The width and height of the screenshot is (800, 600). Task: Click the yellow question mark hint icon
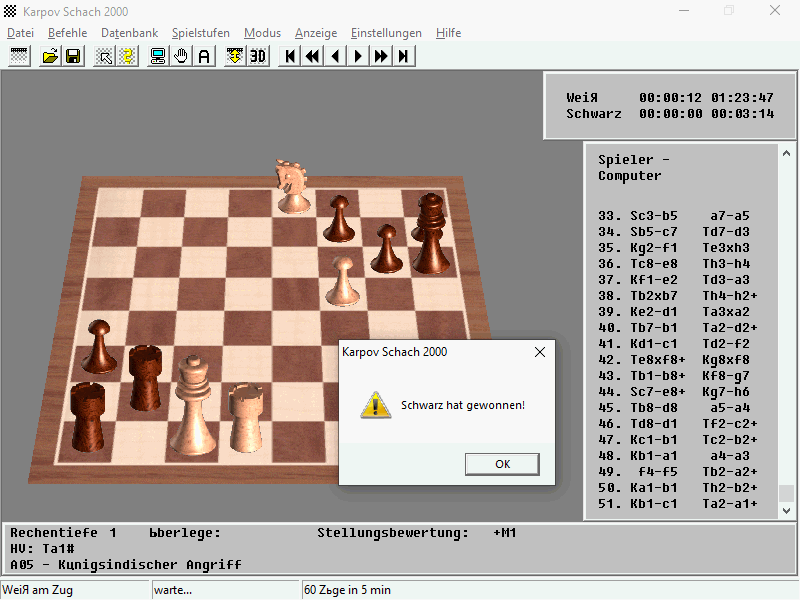point(128,56)
